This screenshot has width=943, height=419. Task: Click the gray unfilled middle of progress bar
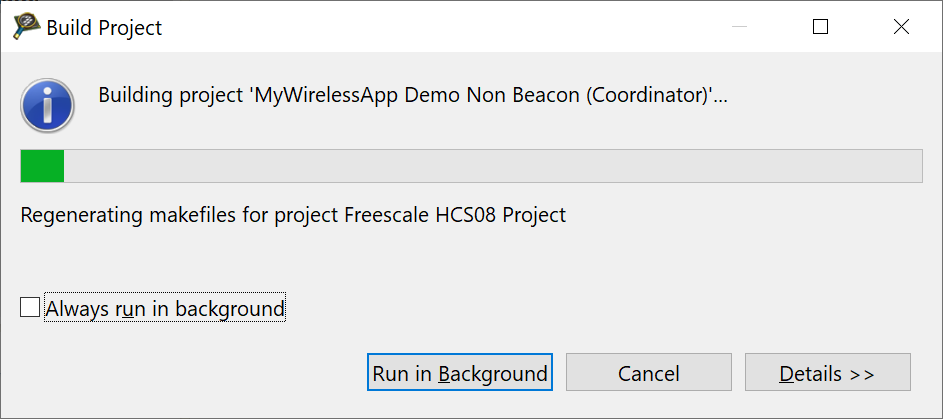pyautogui.click(x=490, y=167)
